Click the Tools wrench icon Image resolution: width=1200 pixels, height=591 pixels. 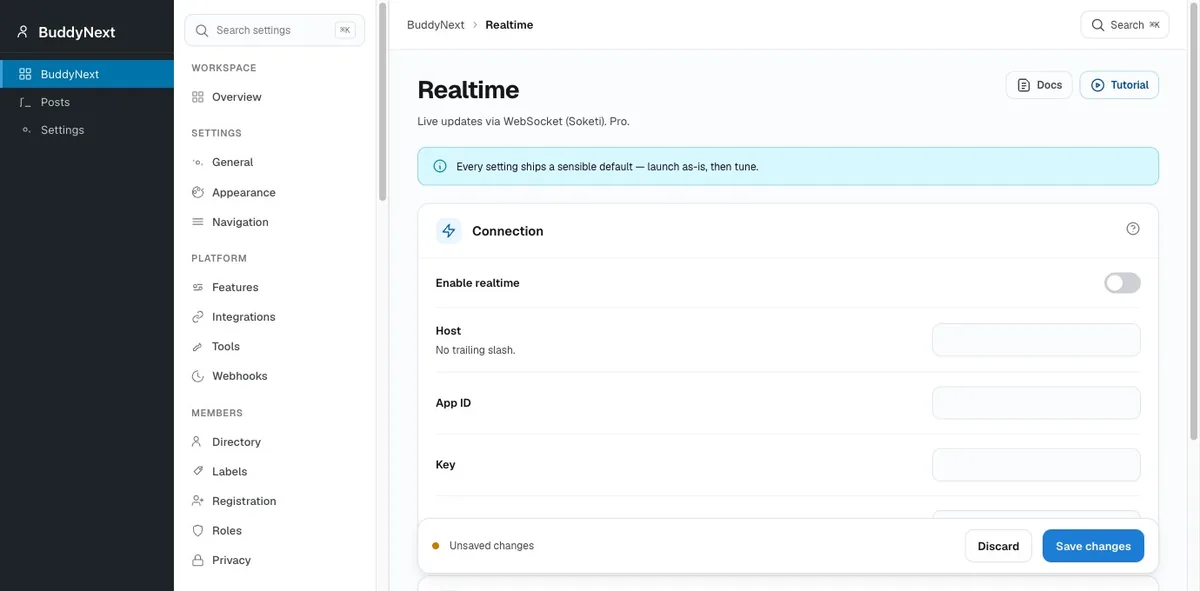click(x=198, y=346)
